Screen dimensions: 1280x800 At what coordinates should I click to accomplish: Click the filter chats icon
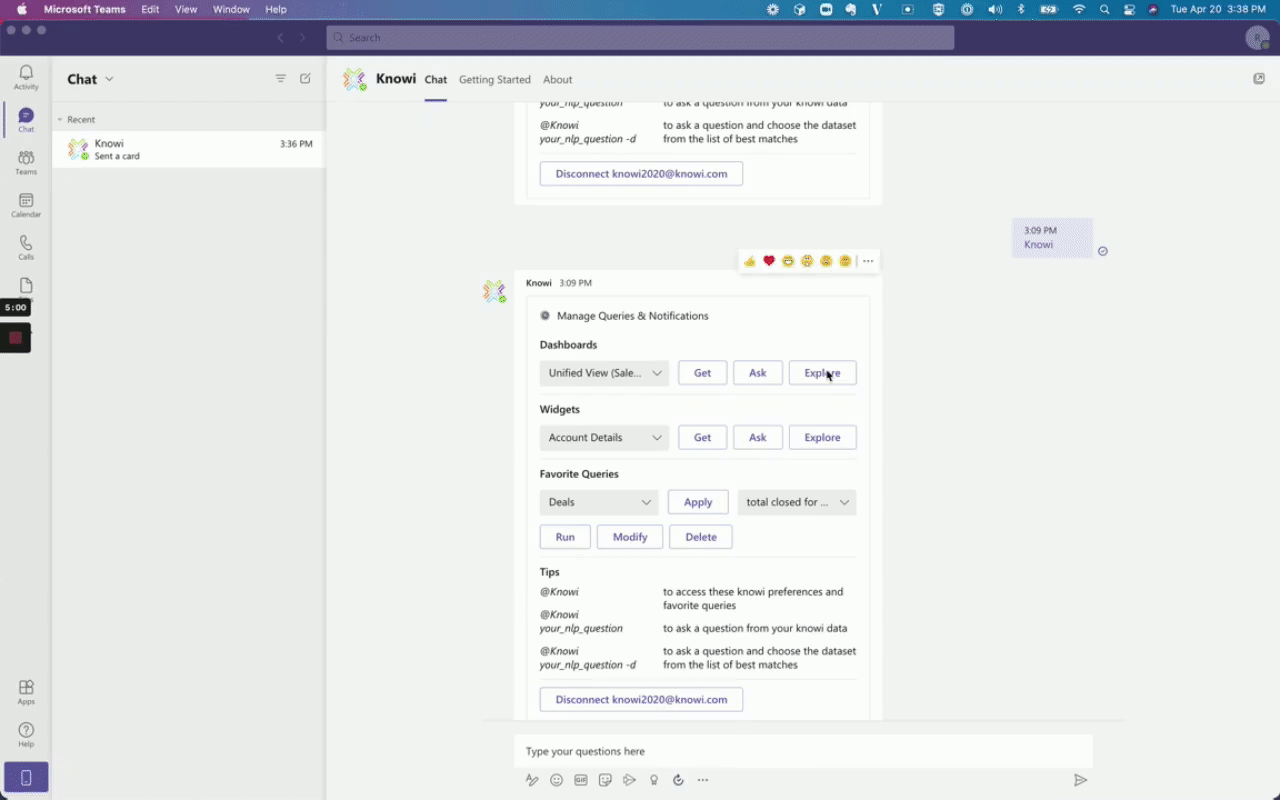[281, 79]
